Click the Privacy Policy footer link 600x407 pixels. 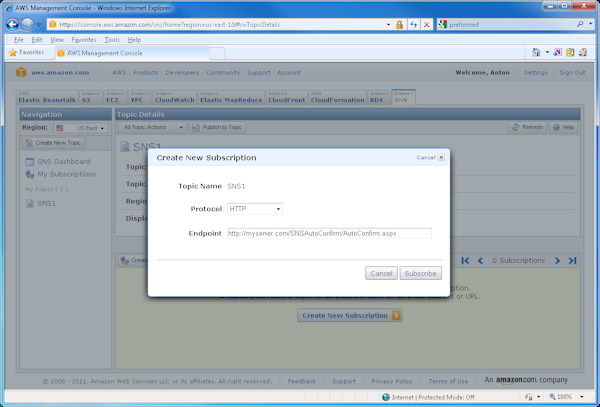pyautogui.click(x=392, y=381)
